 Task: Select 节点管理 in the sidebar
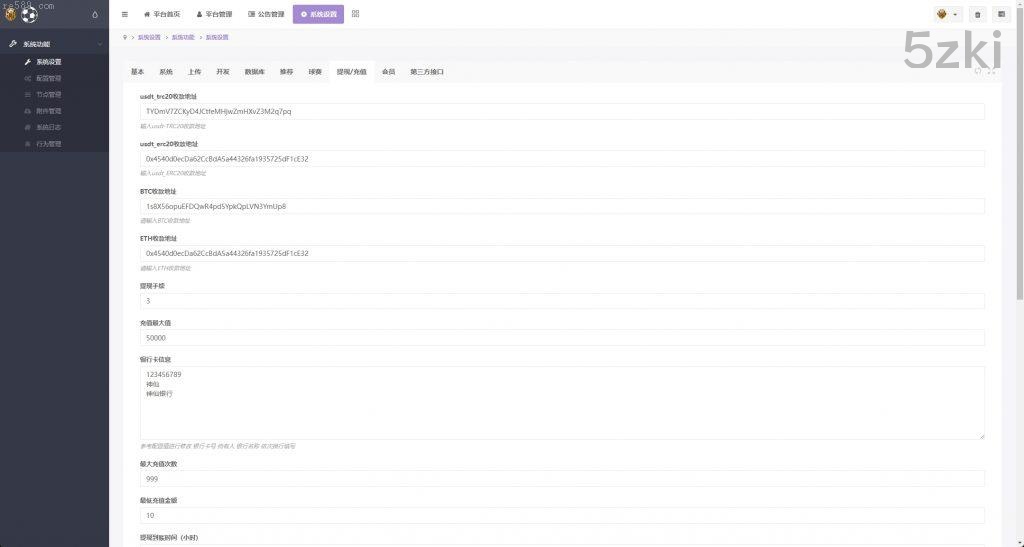click(x=48, y=94)
